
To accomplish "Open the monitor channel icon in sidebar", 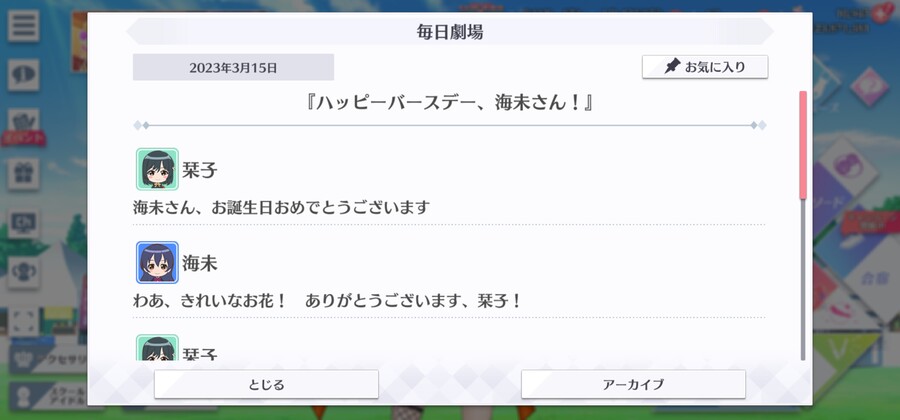I will tap(24, 223).
